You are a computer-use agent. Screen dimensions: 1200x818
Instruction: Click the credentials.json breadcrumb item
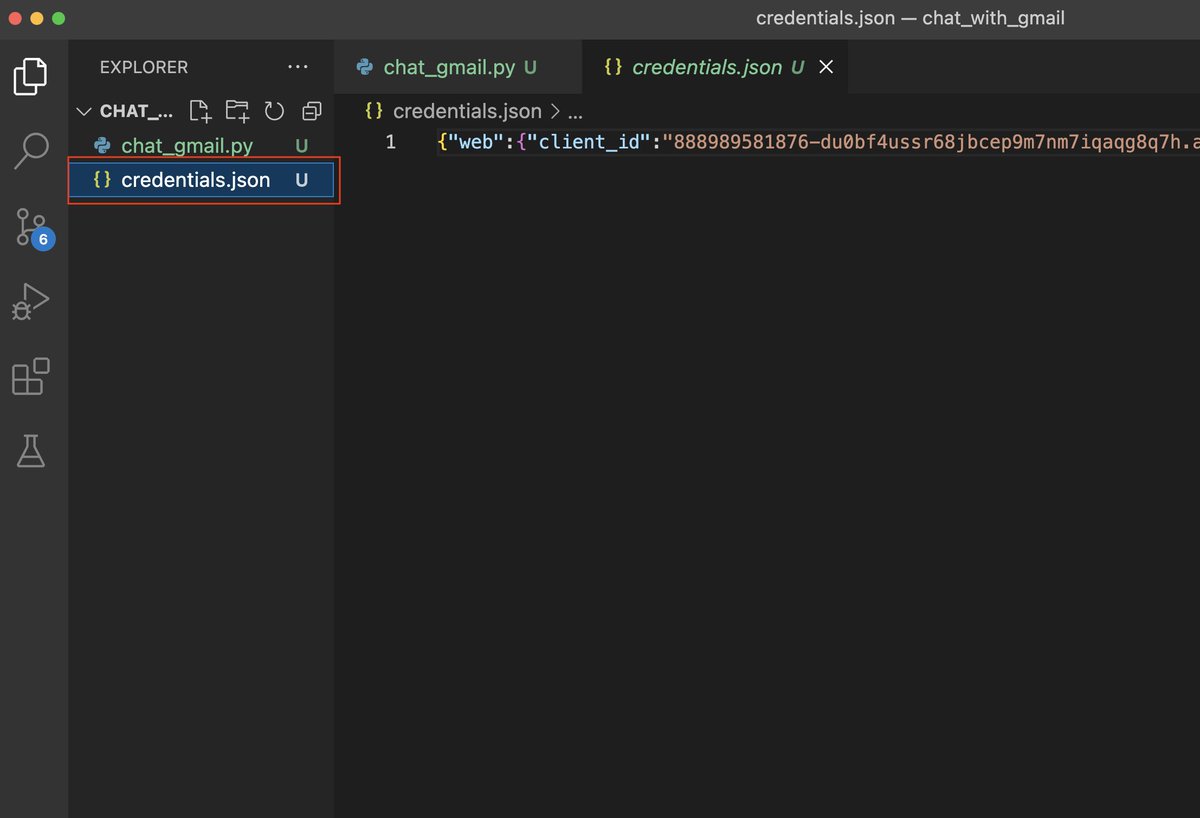pyautogui.click(x=454, y=111)
